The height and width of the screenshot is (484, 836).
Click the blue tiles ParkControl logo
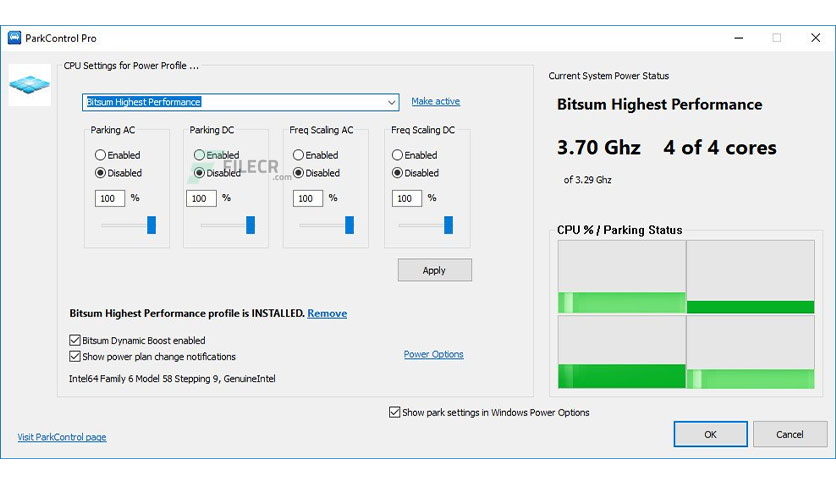[30, 84]
